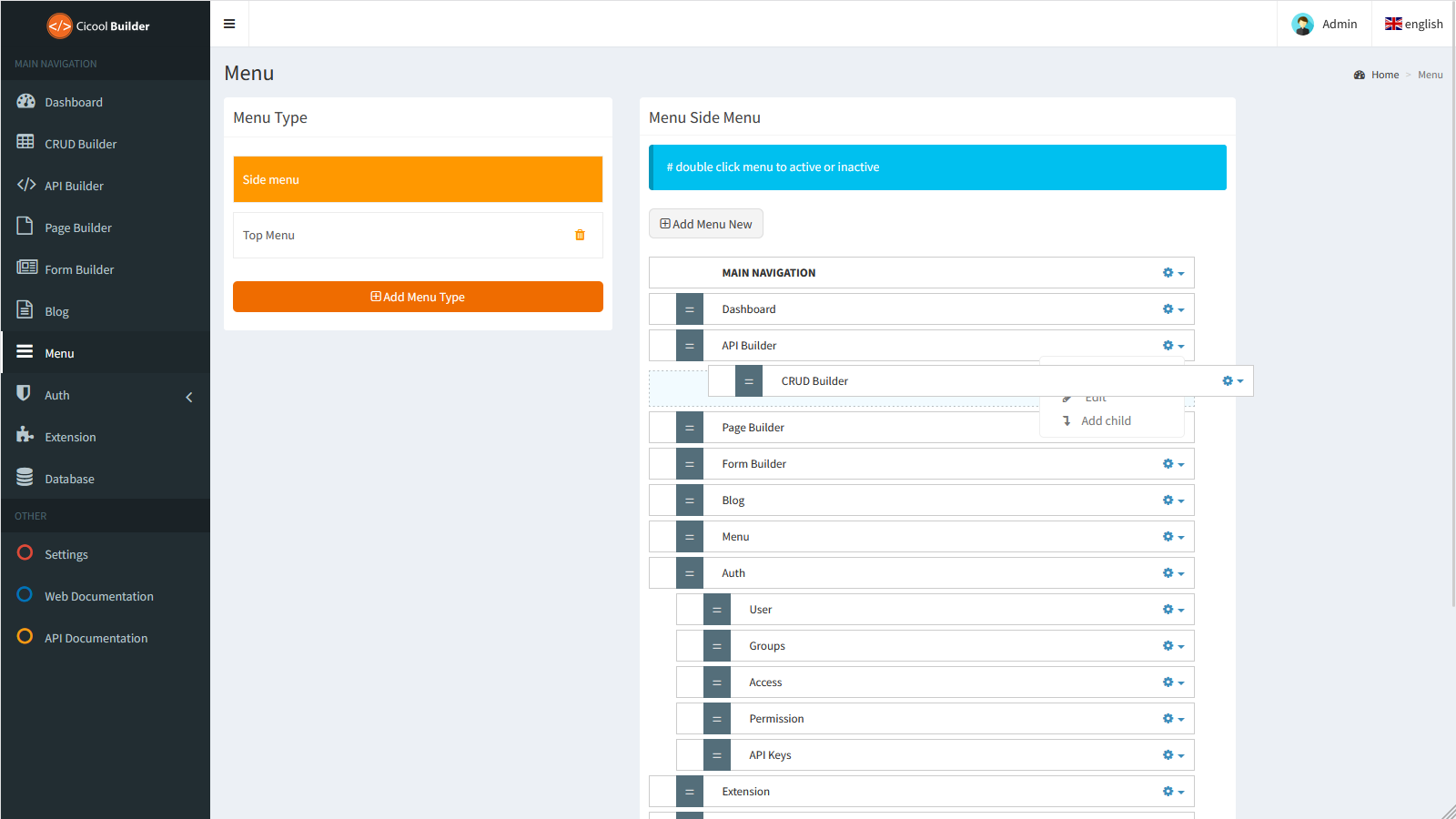The width and height of the screenshot is (1456, 819).
Task: Expand the Auth submenu chevron
Action: [189, 397]
